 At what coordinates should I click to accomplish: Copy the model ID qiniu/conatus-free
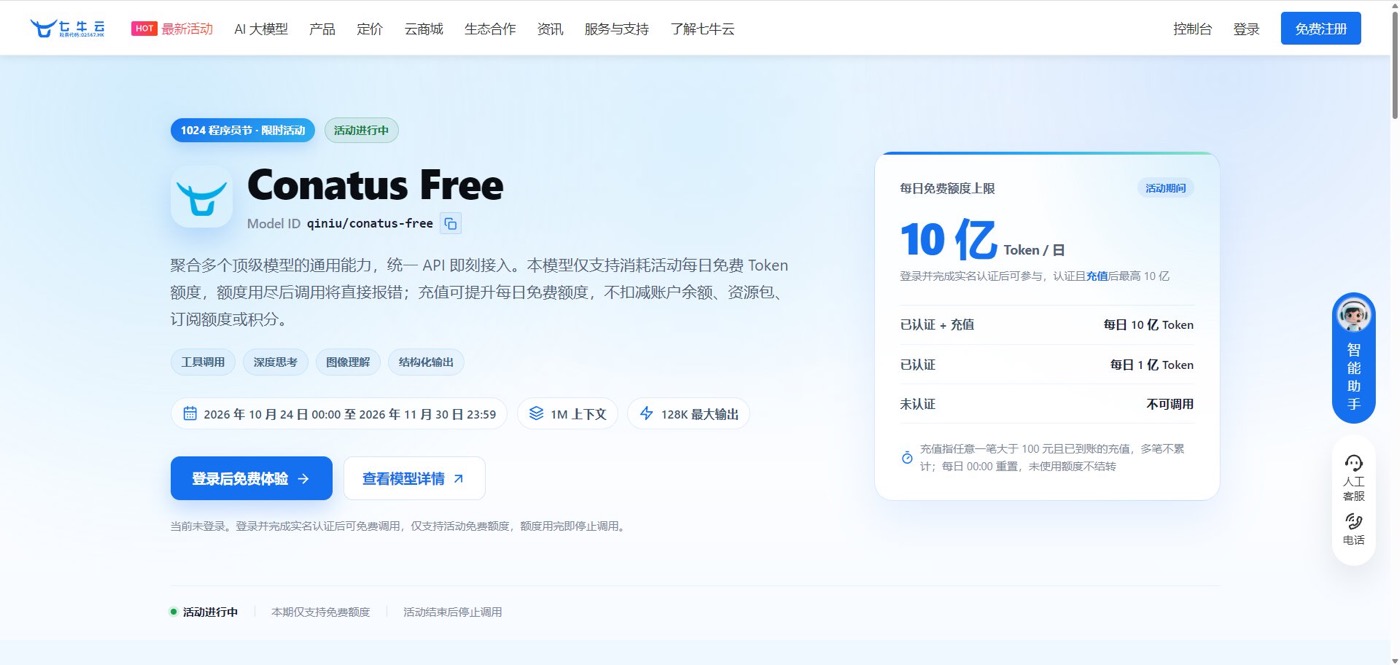451,224
